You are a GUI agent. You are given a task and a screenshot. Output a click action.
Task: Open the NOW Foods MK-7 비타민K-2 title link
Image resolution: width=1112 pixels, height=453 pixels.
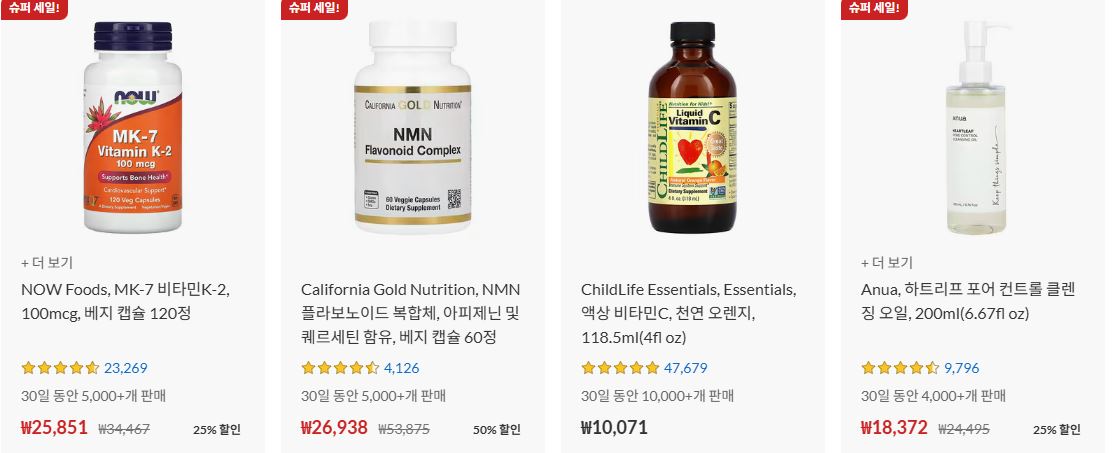click(x=126, y=301)
